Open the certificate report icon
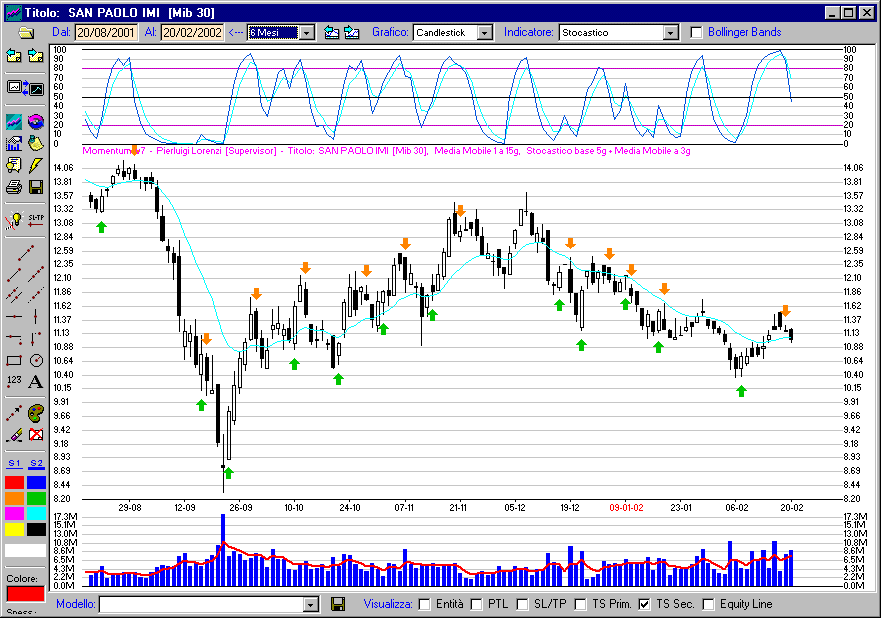 [x=14, y=165]
